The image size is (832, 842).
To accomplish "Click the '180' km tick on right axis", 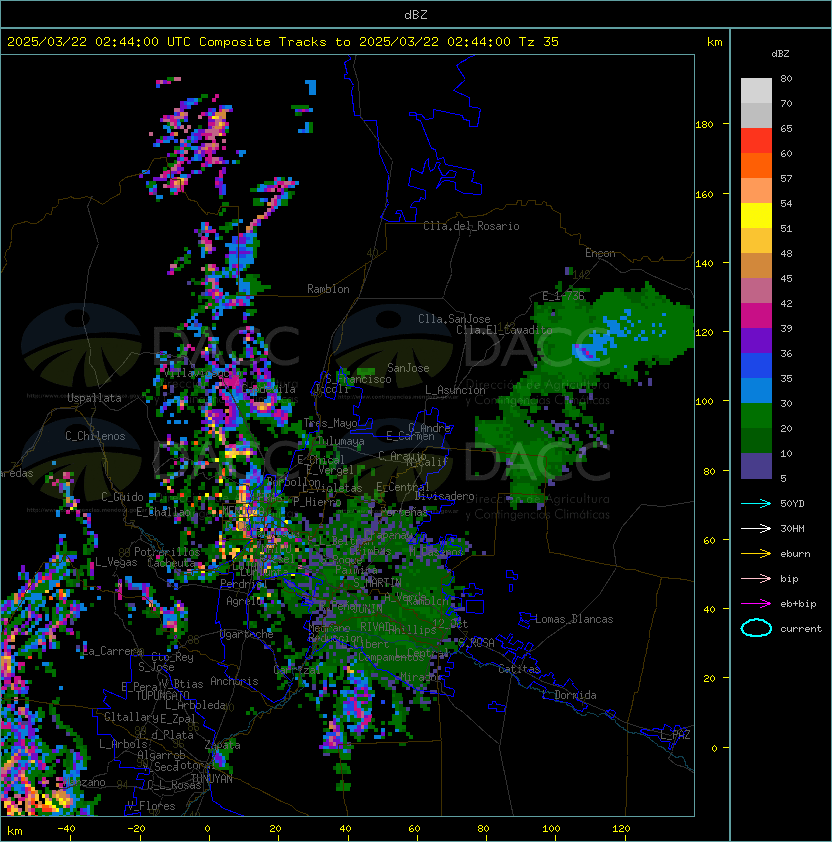I will click(704, 125).
